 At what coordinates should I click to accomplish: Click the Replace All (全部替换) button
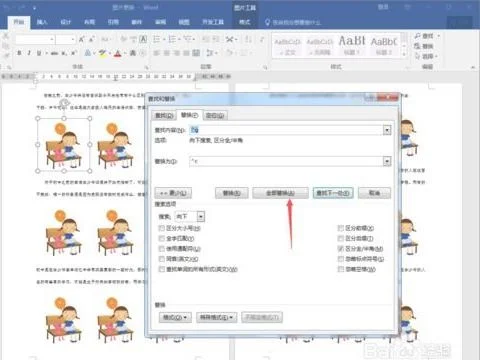[x=280, y=193]
